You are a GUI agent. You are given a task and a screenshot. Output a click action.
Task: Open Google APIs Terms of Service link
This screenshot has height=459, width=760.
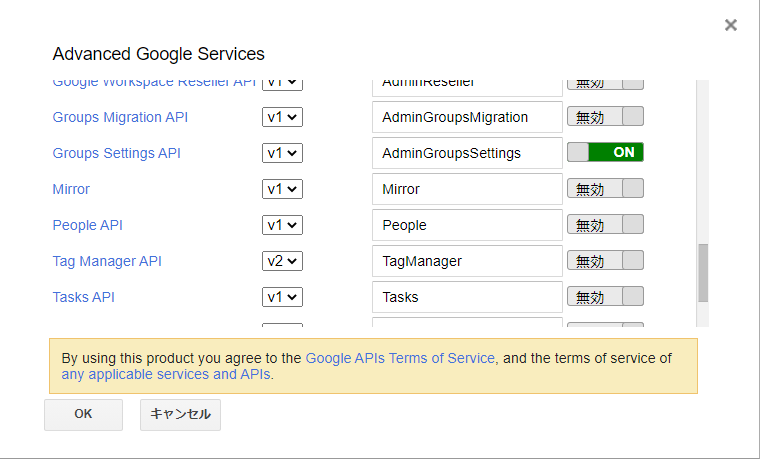point(400,358)
